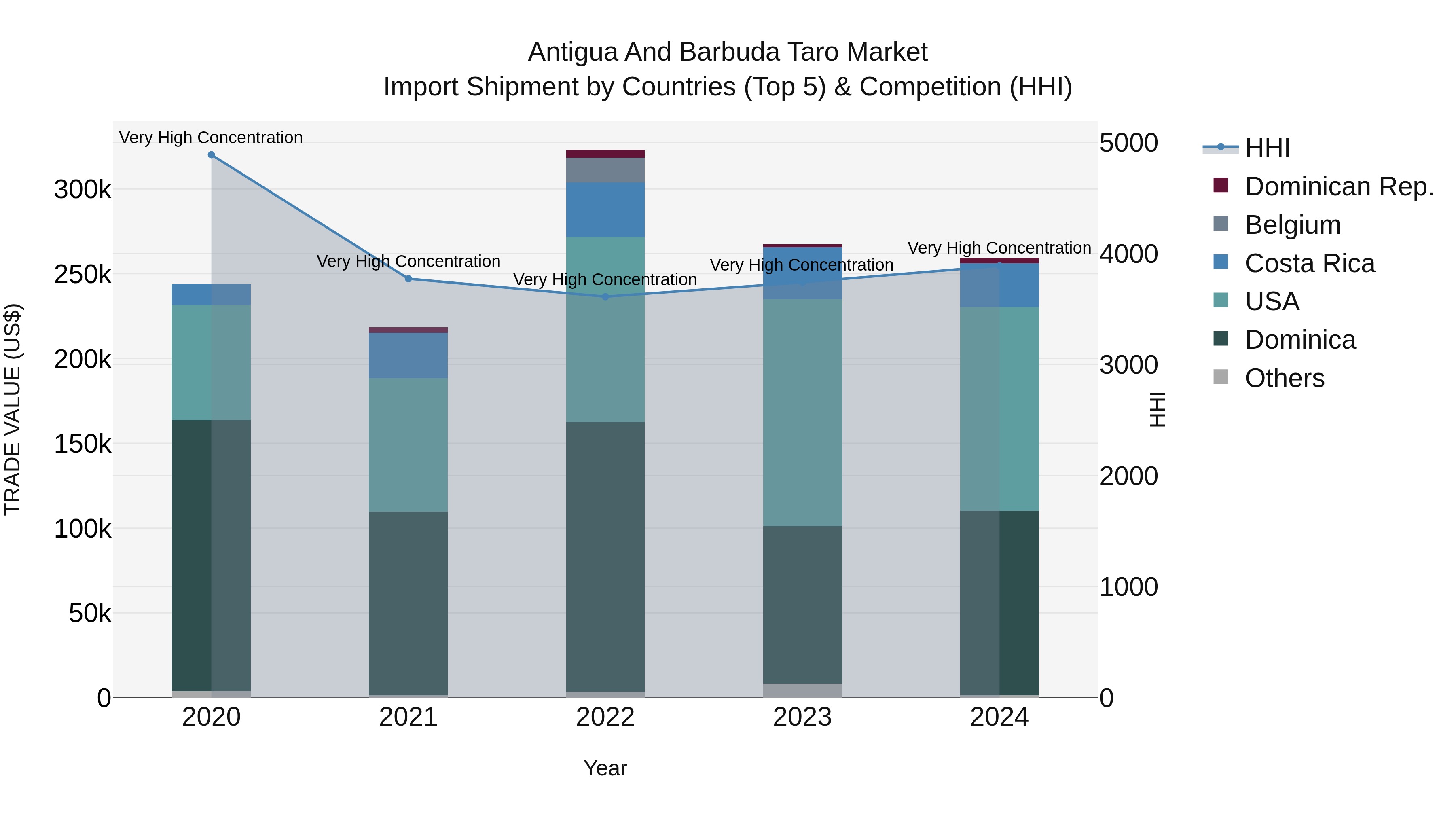This screenshot has width=1456, height=819.
Task: Click the 2024 Dominican Rep. bar segment
Action: [999, 261]
